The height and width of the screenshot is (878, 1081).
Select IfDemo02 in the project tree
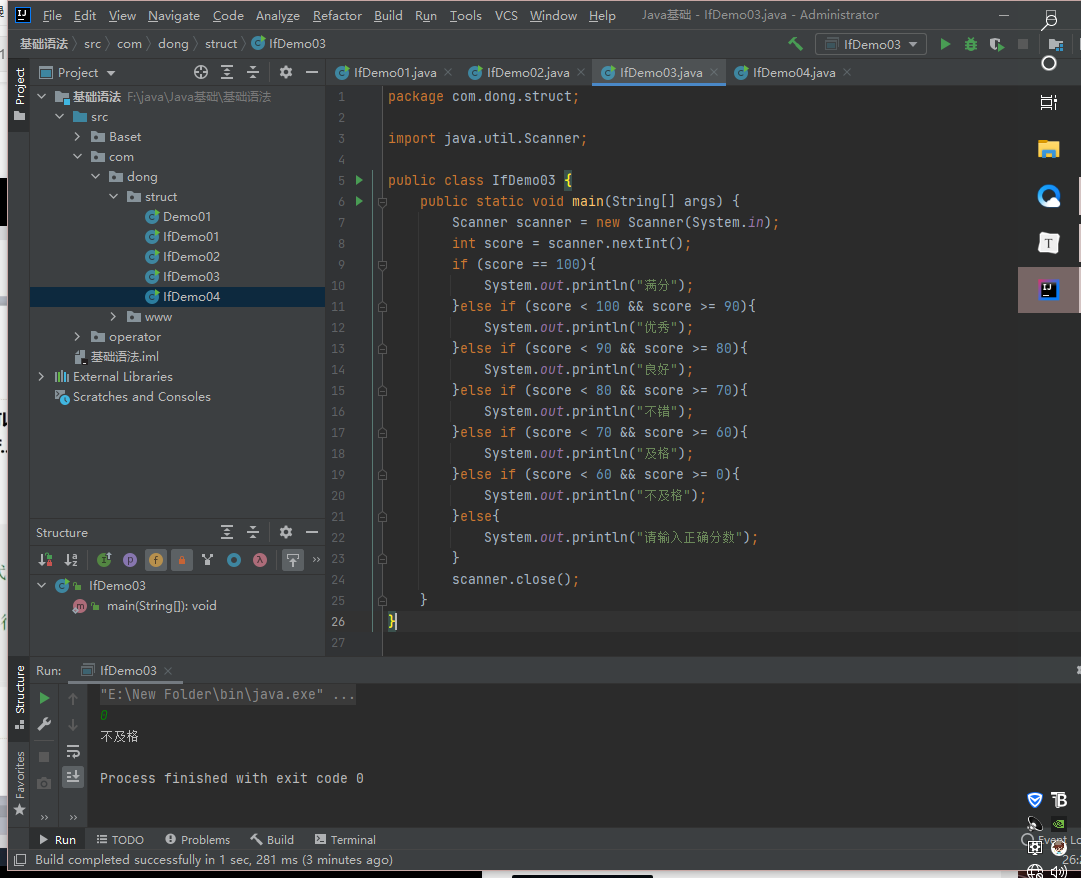click(x=191, y=257)
